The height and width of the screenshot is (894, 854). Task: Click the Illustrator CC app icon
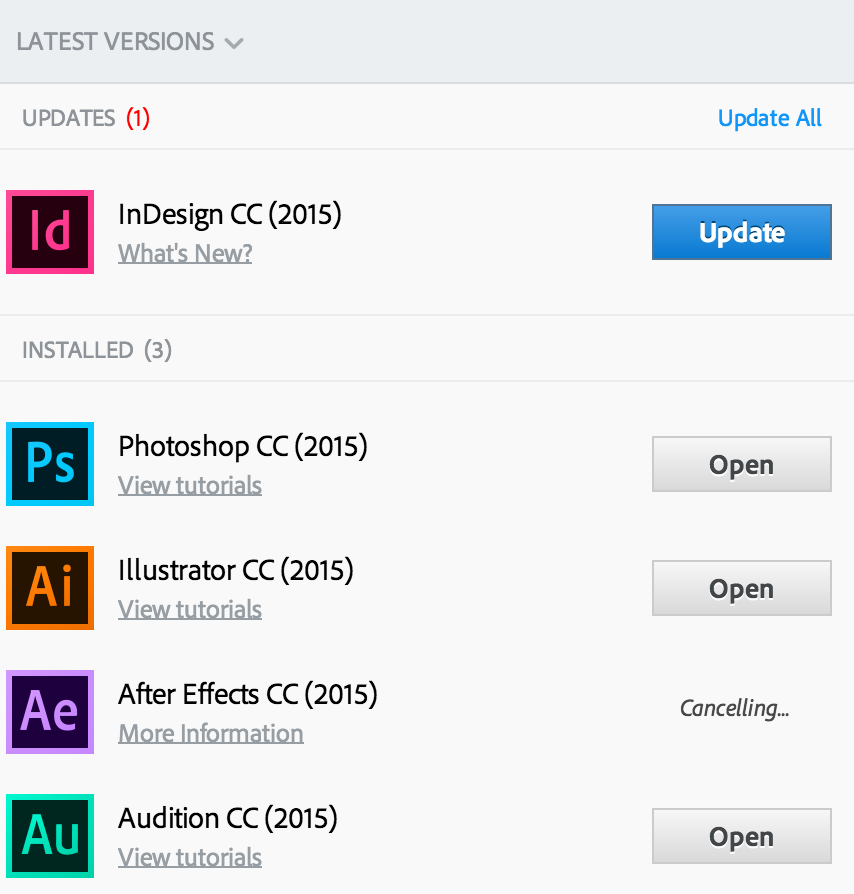[x=50, y=588]
